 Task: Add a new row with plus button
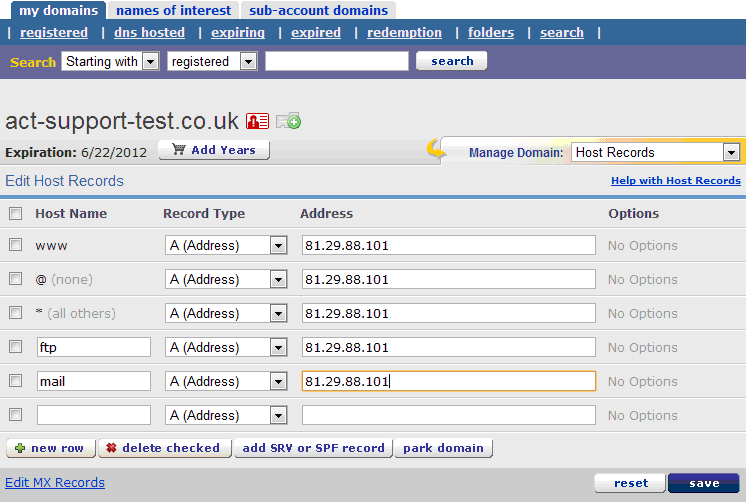coord(50,448)
